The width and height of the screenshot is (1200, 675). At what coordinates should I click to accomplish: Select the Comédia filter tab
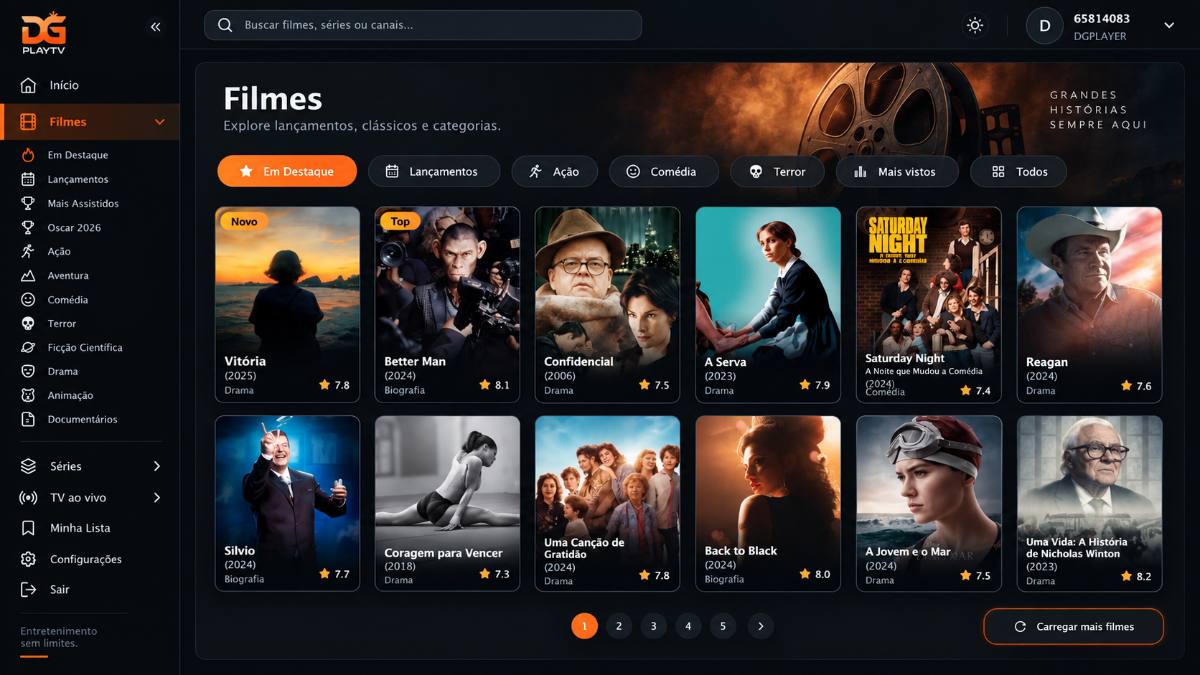pyautogui.click(x=664, y=171)
